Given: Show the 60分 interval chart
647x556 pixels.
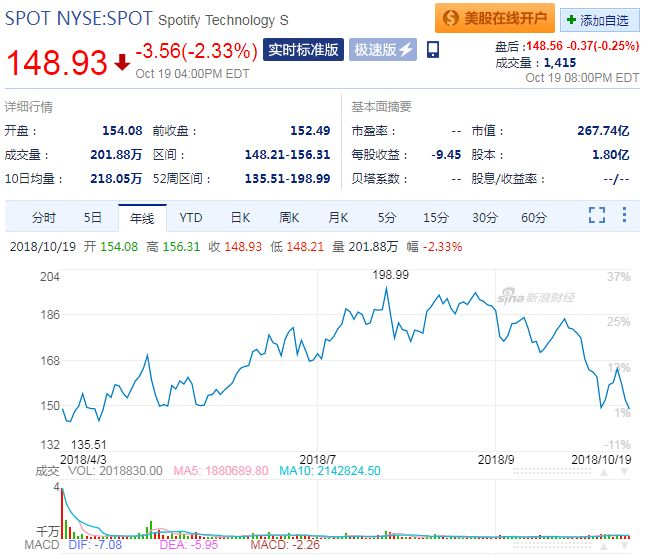Looking at the screenshot, I should coord(534,217).
